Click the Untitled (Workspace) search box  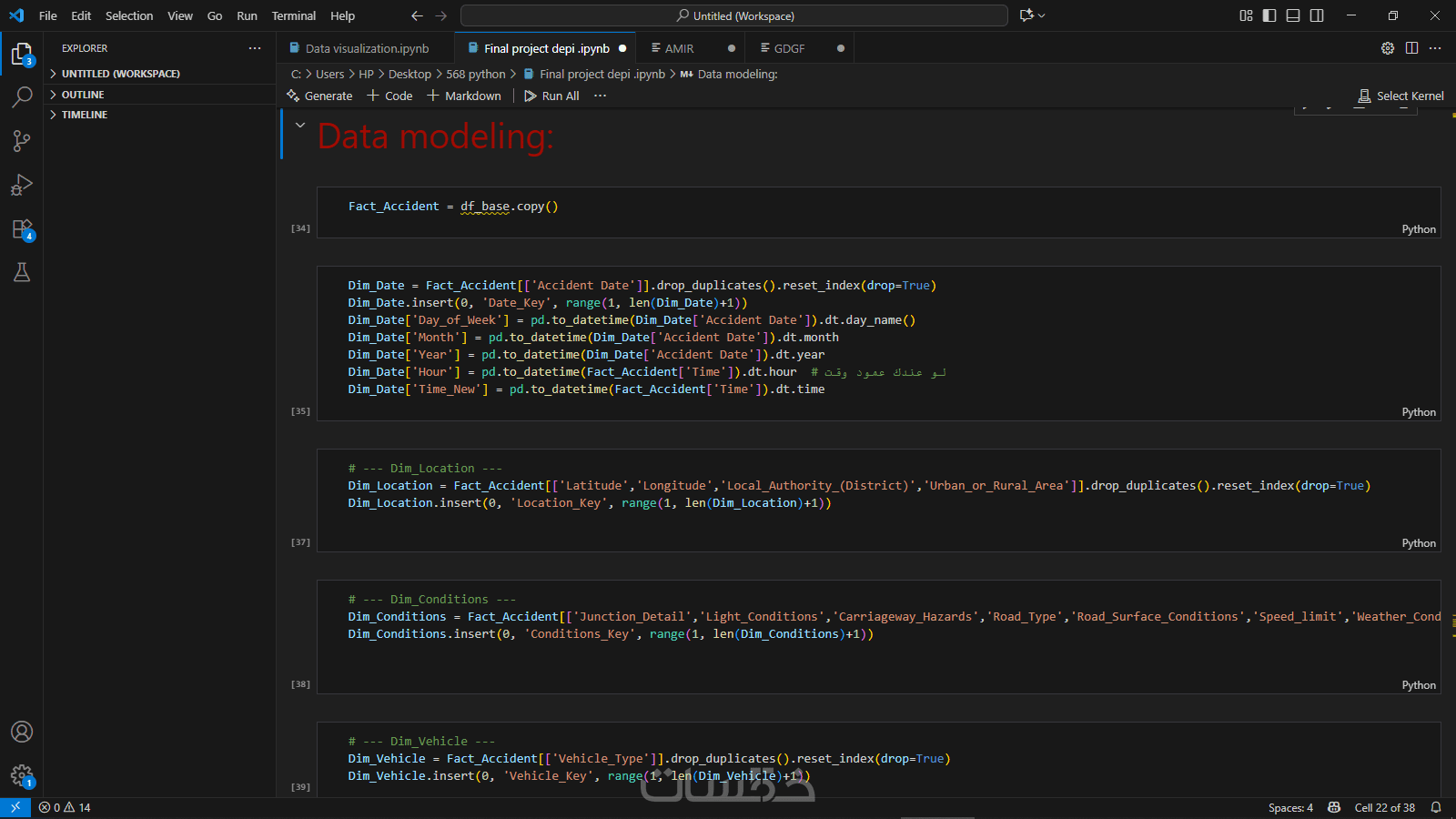[x=733, y=15]
